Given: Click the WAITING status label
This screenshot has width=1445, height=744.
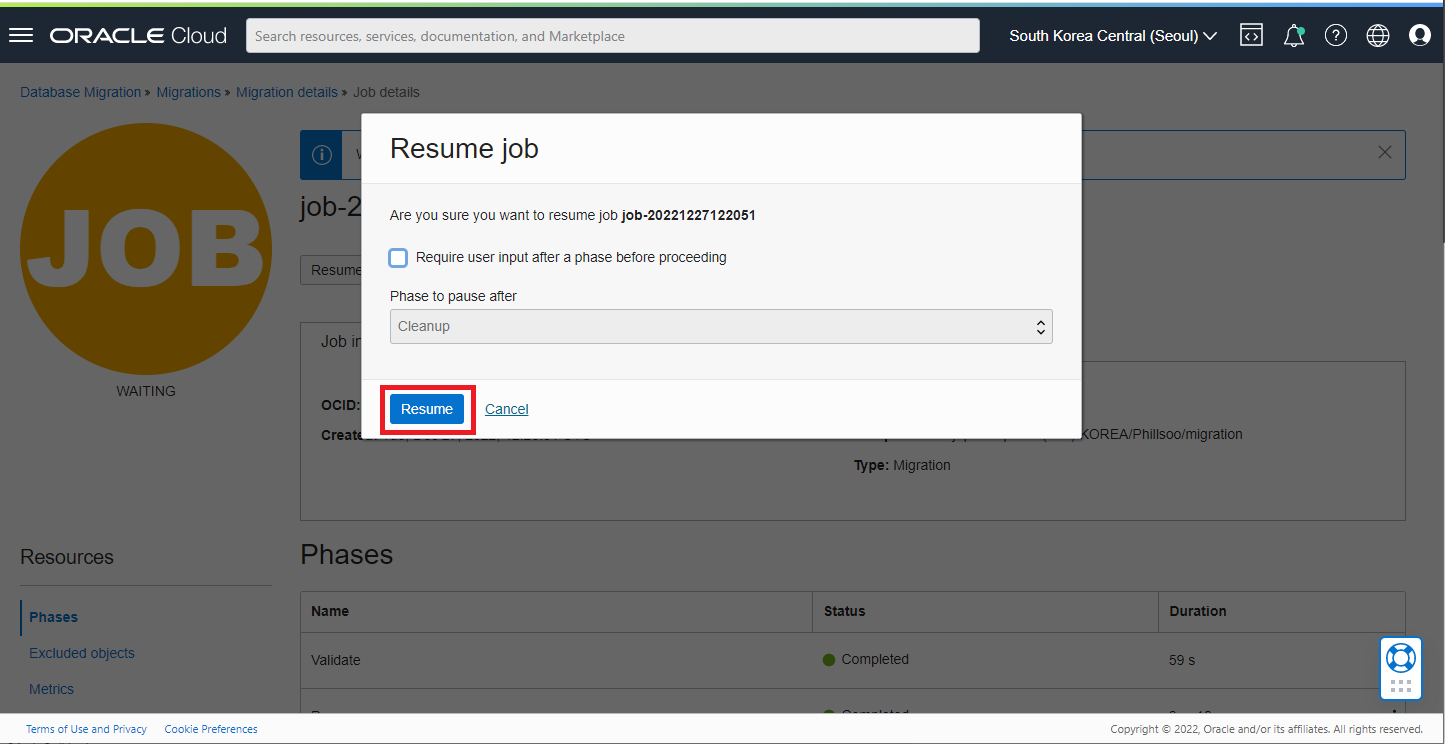Looking at the screenshot, I should click(146, 391).
